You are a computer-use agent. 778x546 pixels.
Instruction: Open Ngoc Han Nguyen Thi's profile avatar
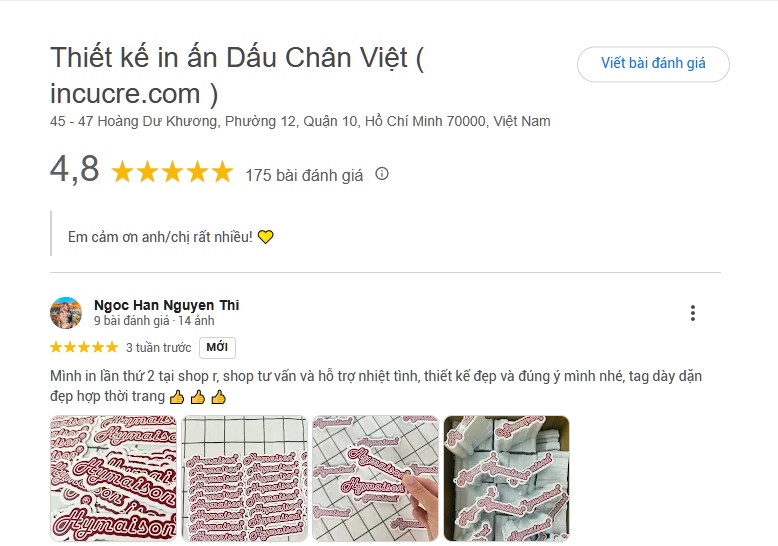click(66, 313)
